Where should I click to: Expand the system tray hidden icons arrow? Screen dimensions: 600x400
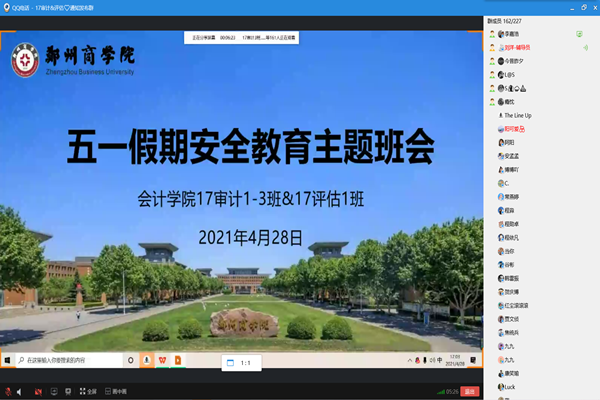click(x=409, y=360)
